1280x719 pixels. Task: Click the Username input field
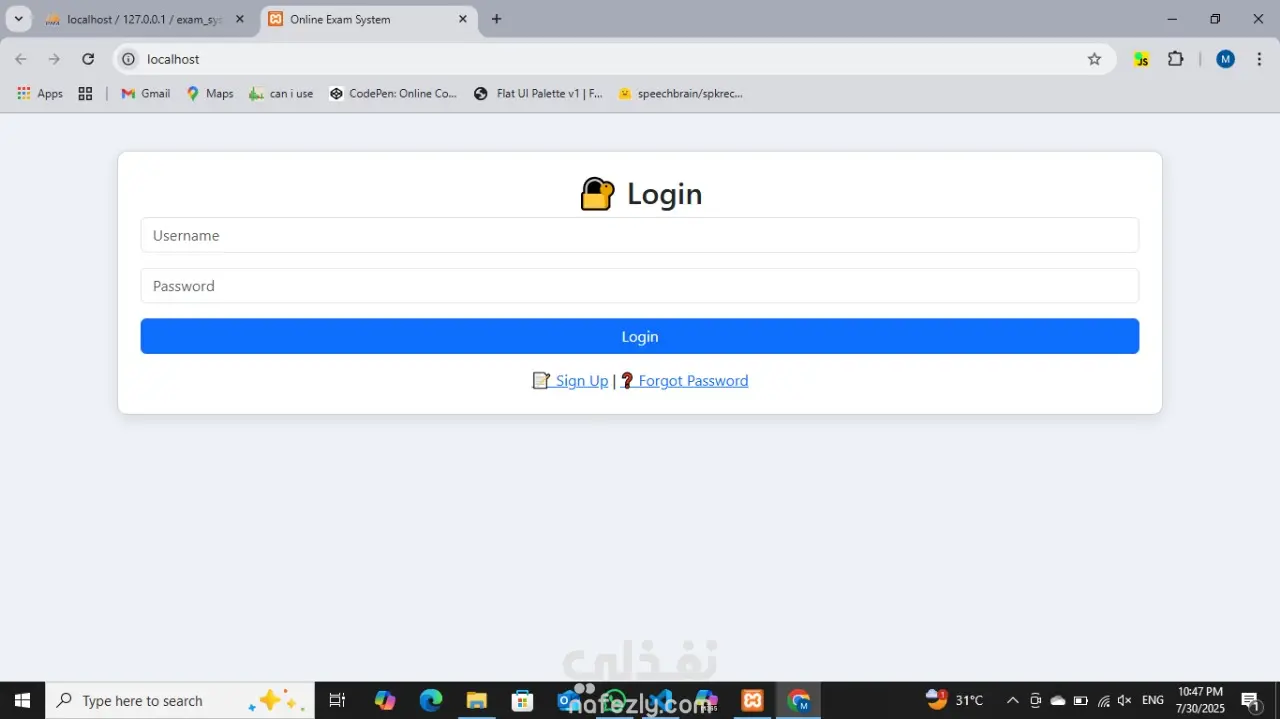(639, 236)
